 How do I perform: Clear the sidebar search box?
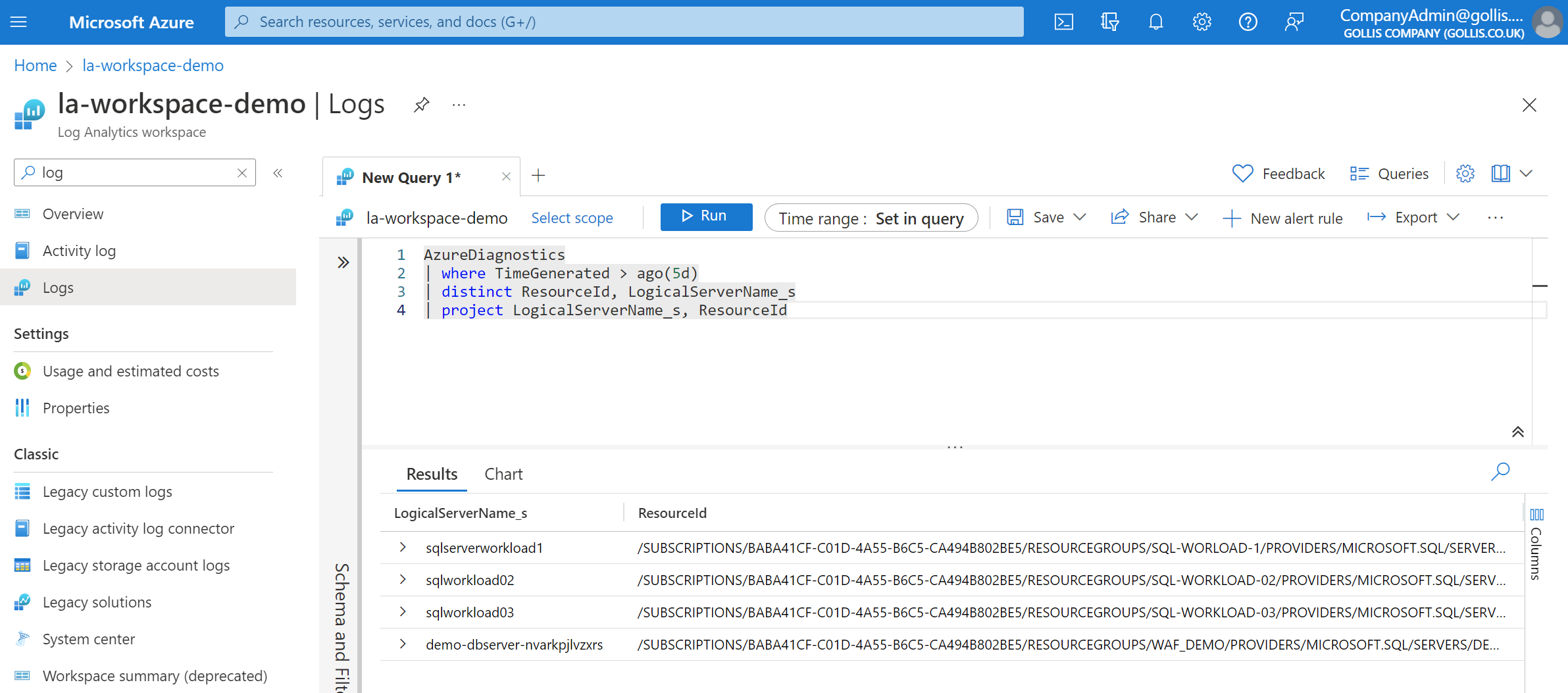[x=241, y=172]
